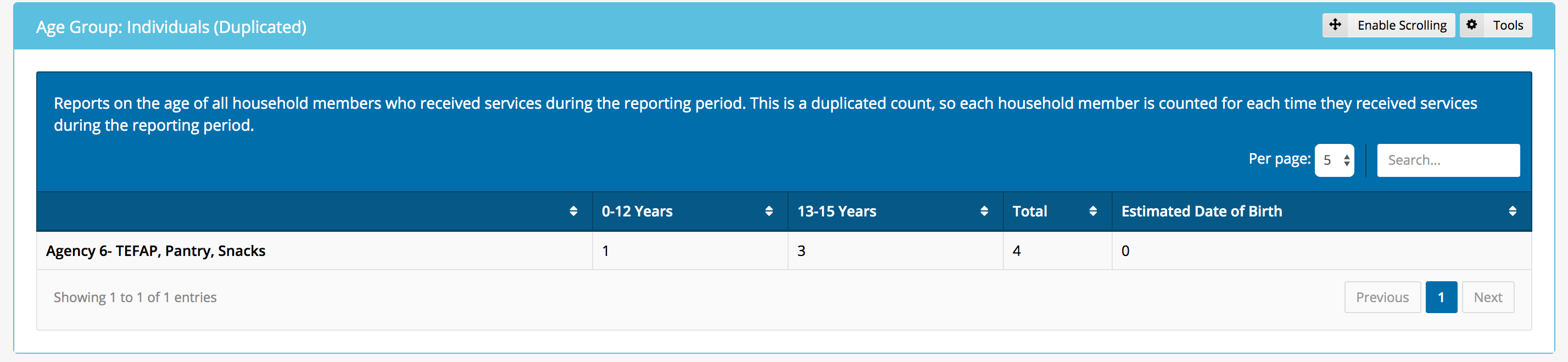Select page 1 in the pagination controls
Image resolution: width=1568 pixels, height=362 pixels.
1441,297
